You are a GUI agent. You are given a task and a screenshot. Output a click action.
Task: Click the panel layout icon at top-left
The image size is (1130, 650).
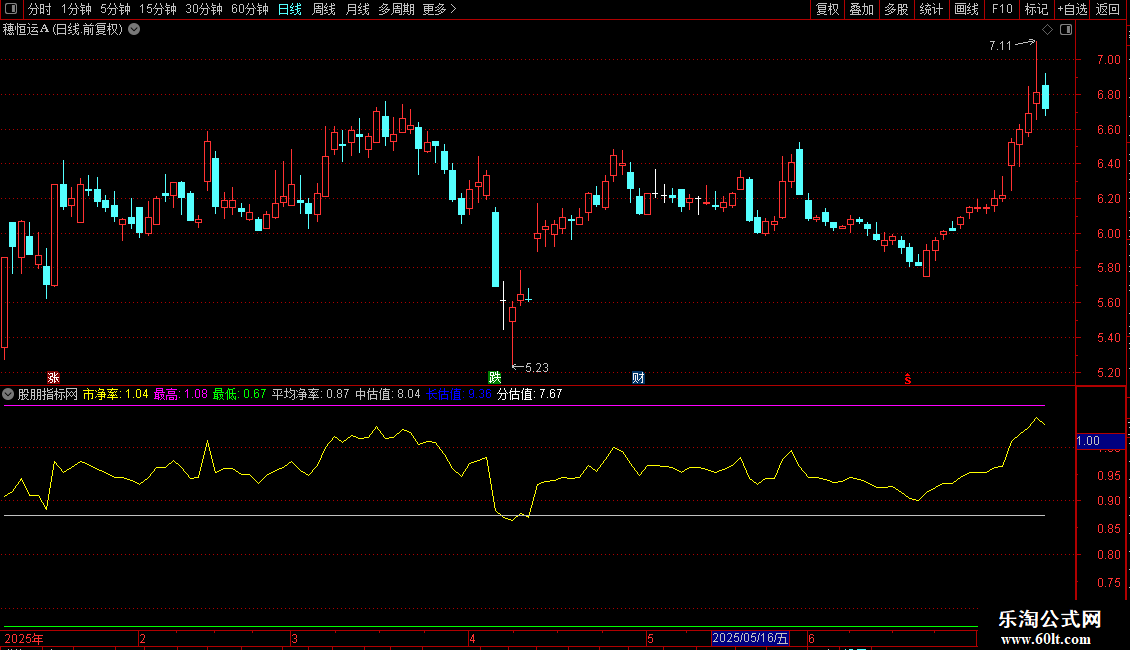11,10
